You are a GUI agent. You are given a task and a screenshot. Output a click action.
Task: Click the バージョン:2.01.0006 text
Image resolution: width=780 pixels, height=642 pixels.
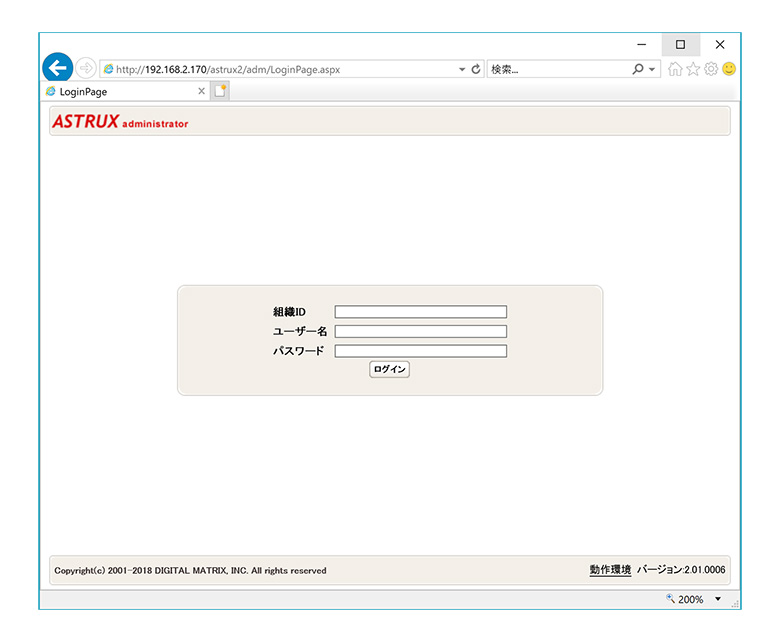click(681, 570)
